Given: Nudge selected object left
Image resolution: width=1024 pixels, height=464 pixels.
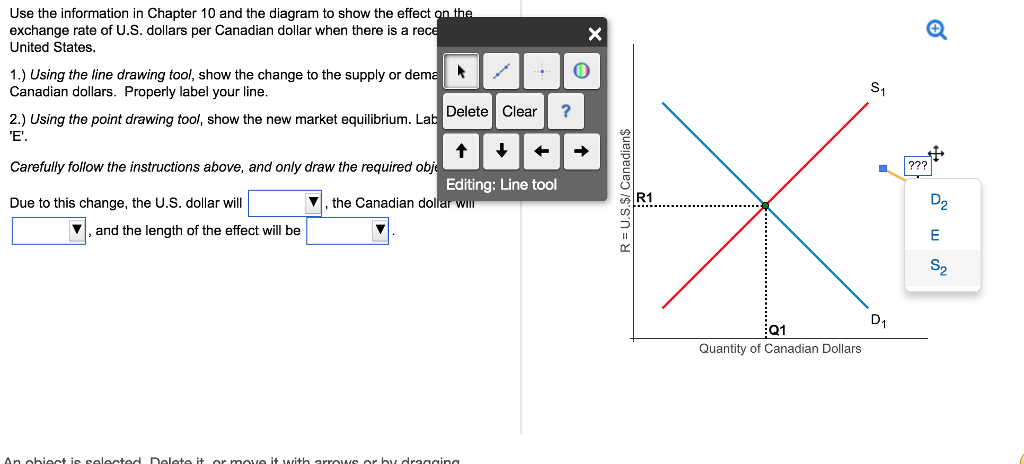Looking at the screenshot, I should 541,153.
